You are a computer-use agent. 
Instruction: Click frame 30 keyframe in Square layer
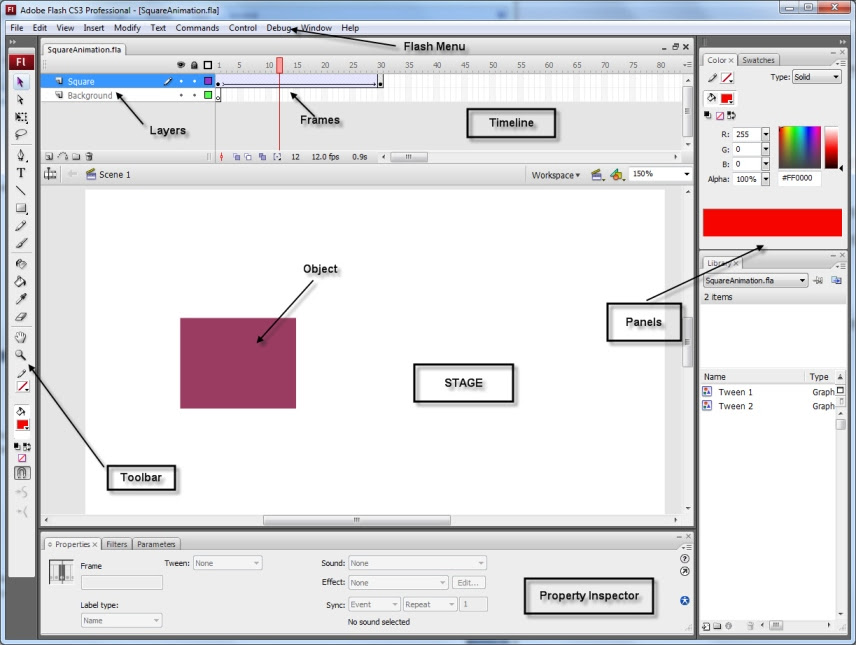pos(381,81)
